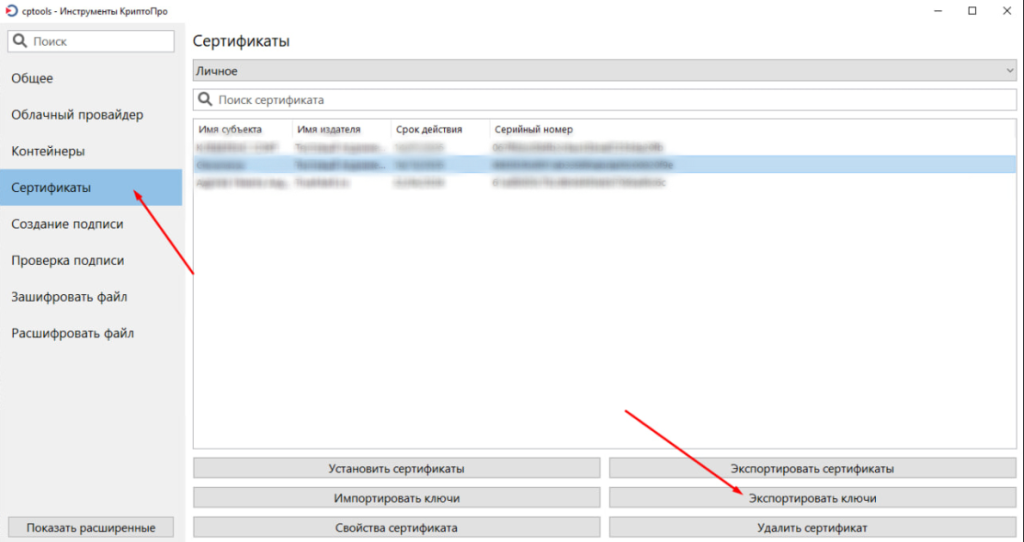Open the Облачный провайдер section

pyautogui.click(x=77, y=115)
